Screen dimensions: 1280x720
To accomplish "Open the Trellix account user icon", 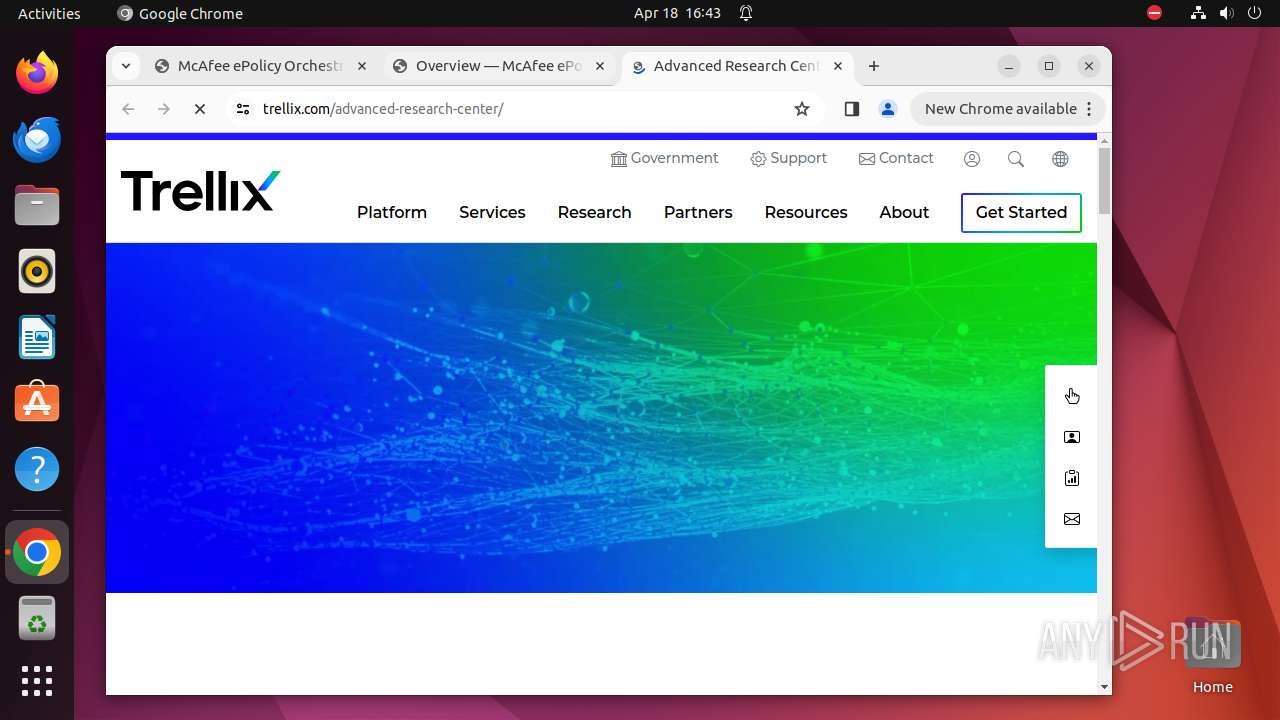I will [972, 159].
